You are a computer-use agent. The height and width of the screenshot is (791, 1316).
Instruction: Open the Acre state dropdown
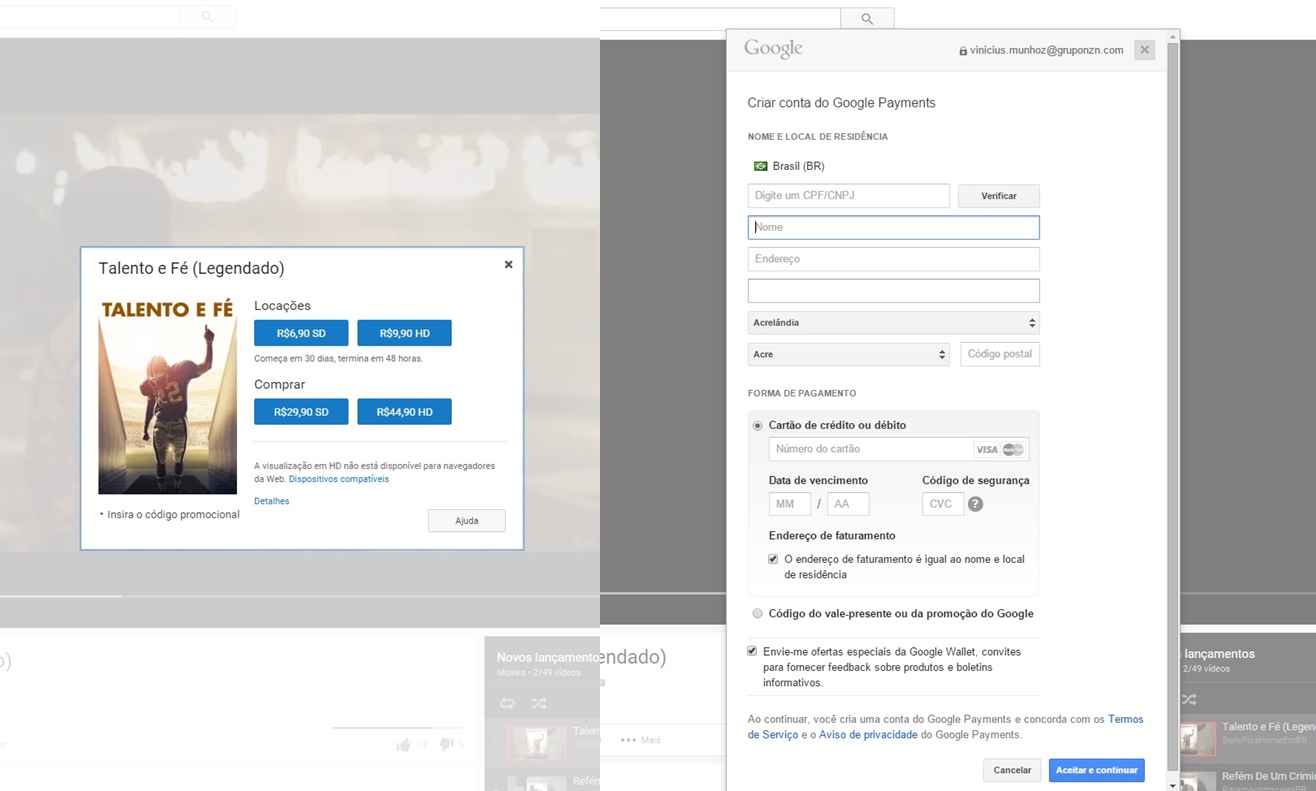coord(848,354)
